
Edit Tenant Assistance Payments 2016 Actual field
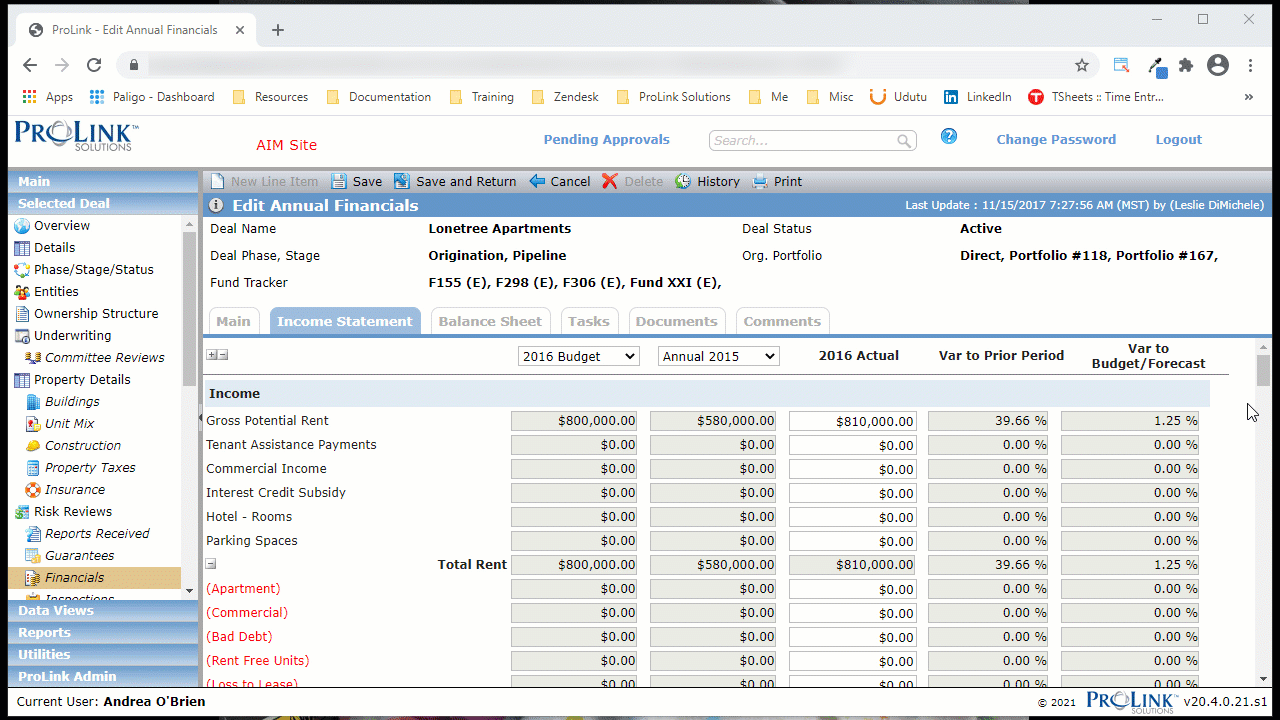tap(853, 445)
